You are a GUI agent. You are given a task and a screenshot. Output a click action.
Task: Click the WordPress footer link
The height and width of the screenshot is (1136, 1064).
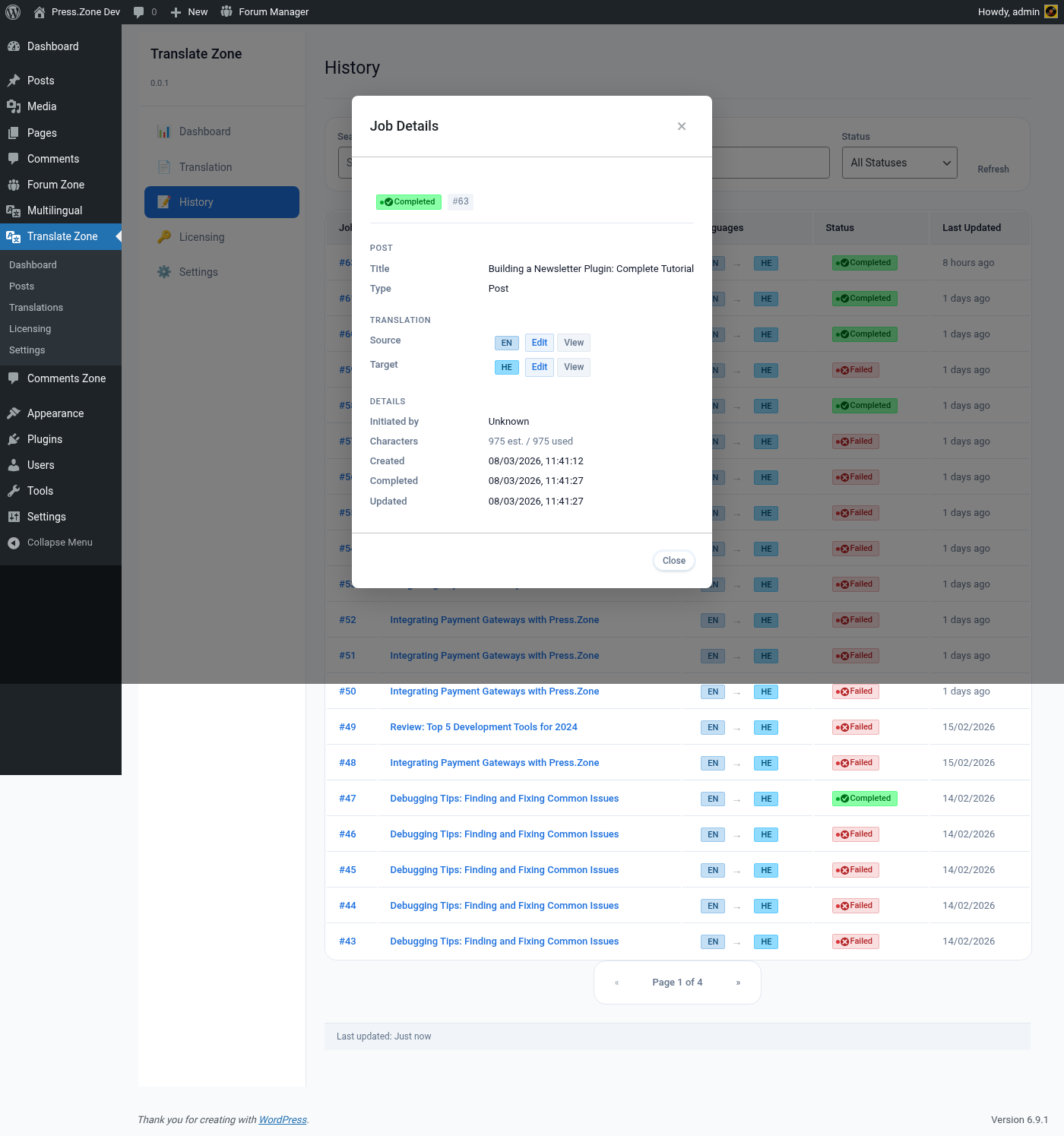(x=283, y=1120)
